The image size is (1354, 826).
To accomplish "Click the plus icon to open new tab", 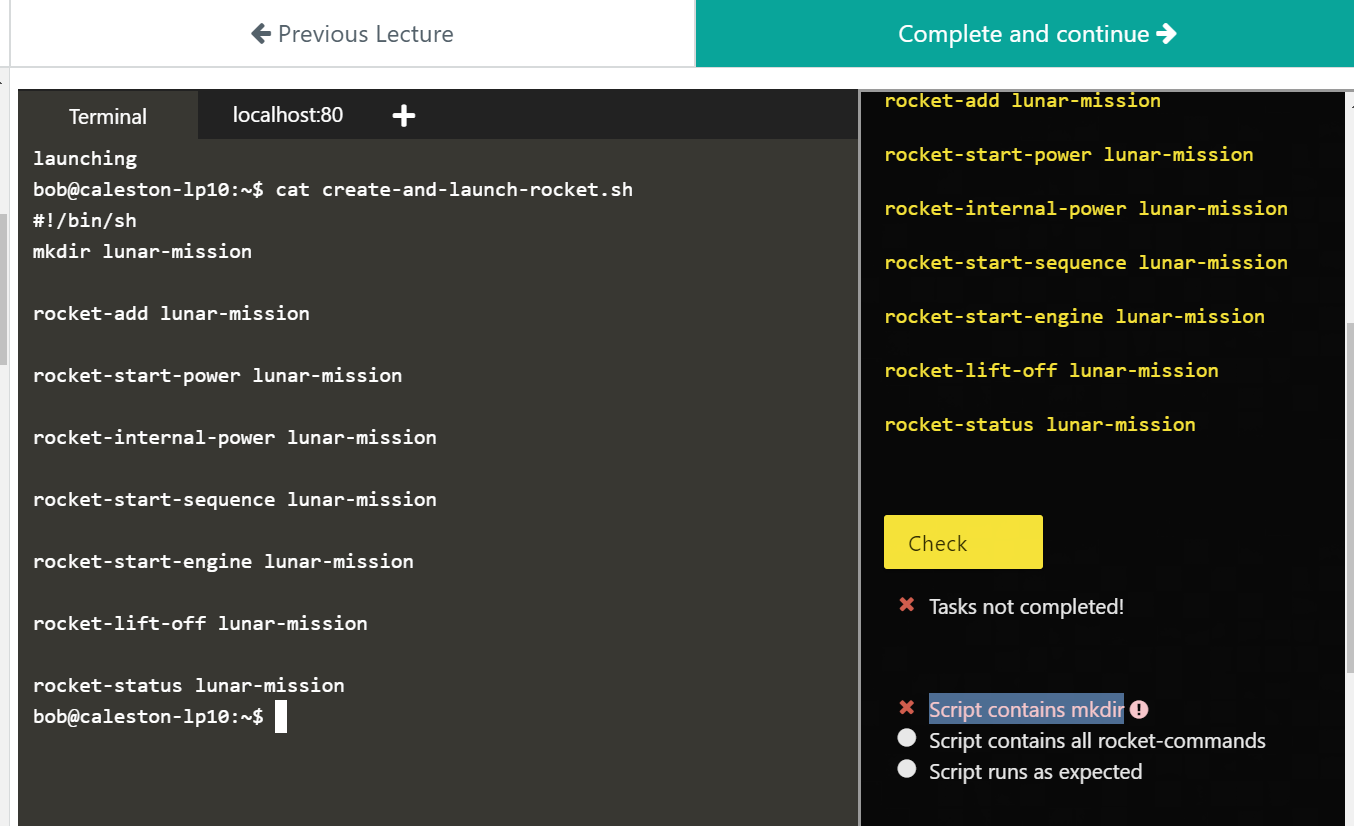I will [x=403, y=116].
